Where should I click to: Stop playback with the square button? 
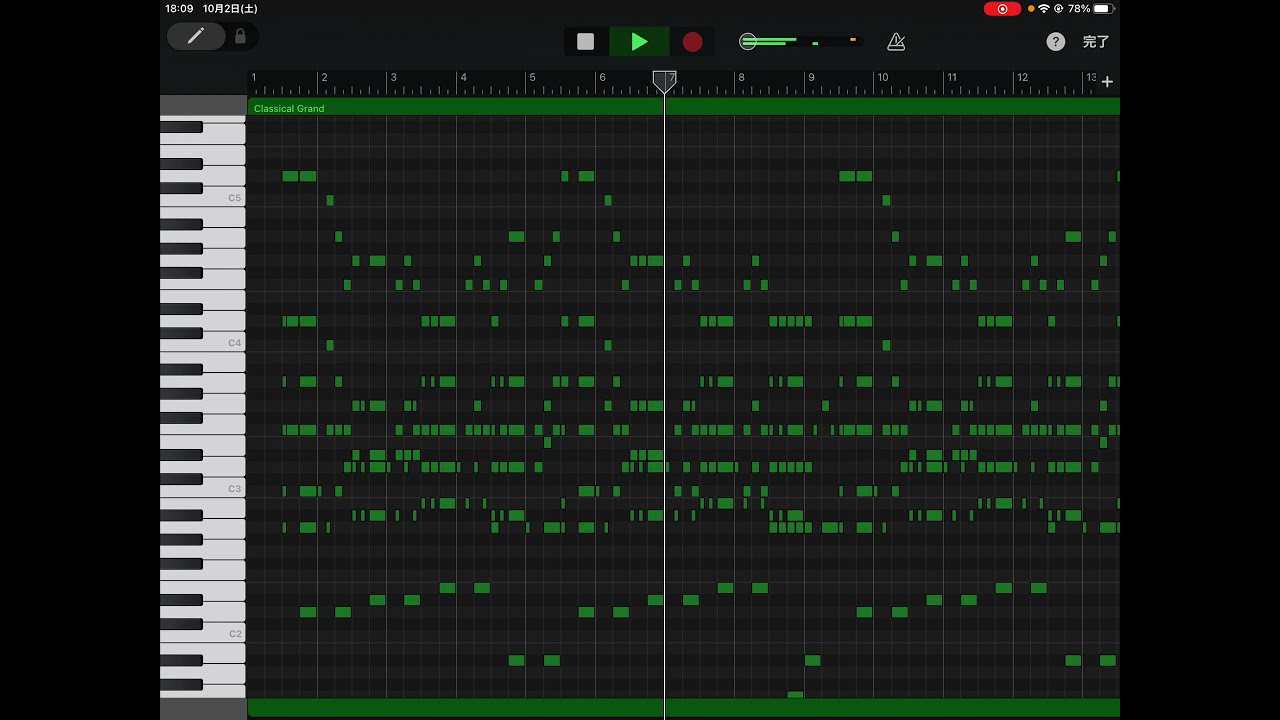[586, 42]
